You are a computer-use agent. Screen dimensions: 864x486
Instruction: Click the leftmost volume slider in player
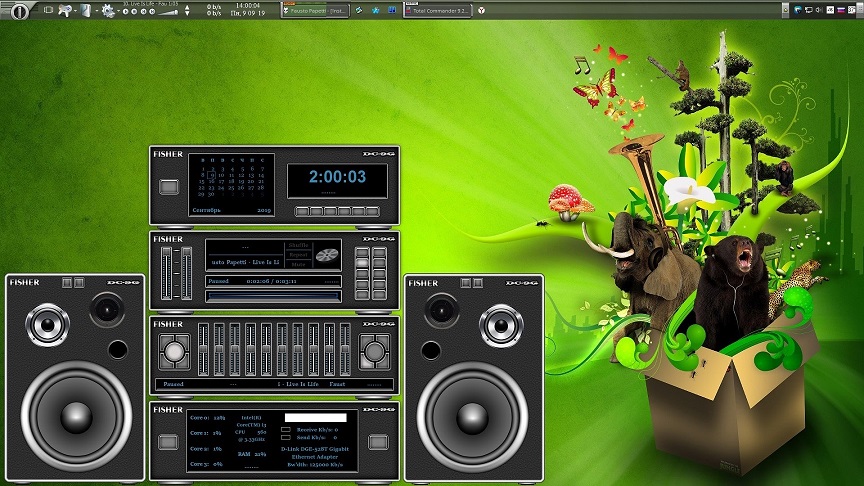(166, 271)
